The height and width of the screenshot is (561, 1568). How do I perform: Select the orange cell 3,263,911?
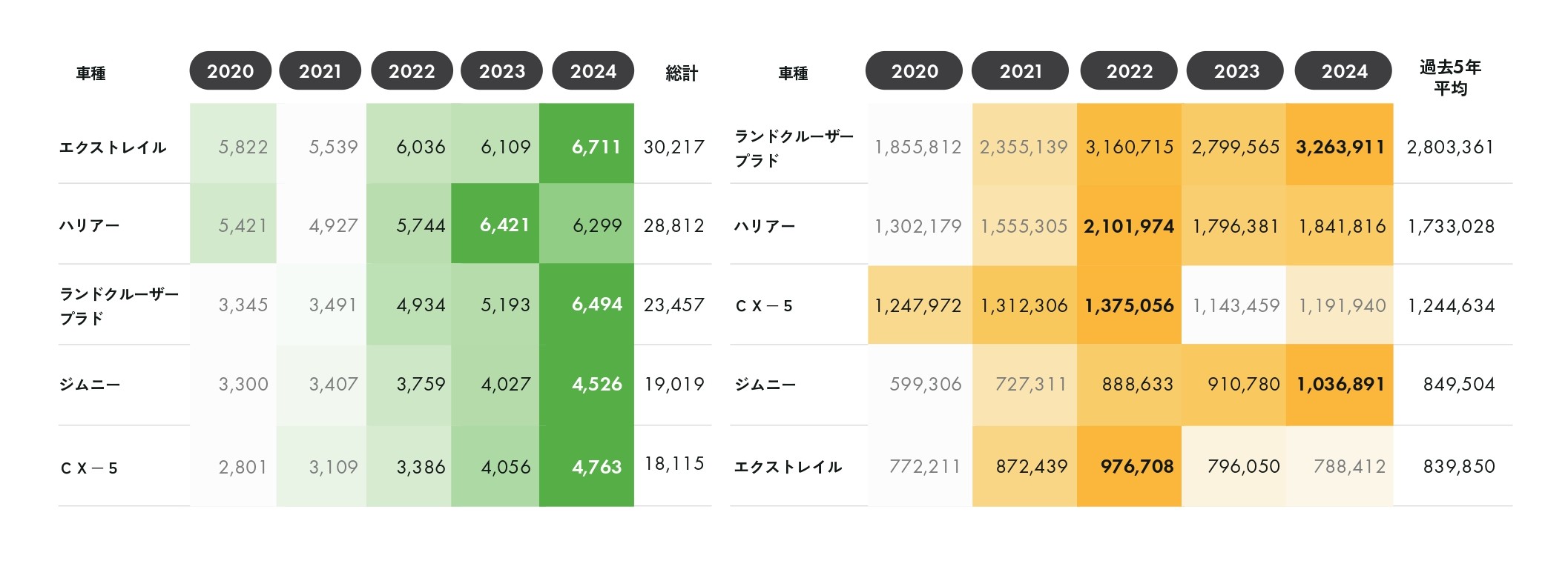pos(1340,143)
